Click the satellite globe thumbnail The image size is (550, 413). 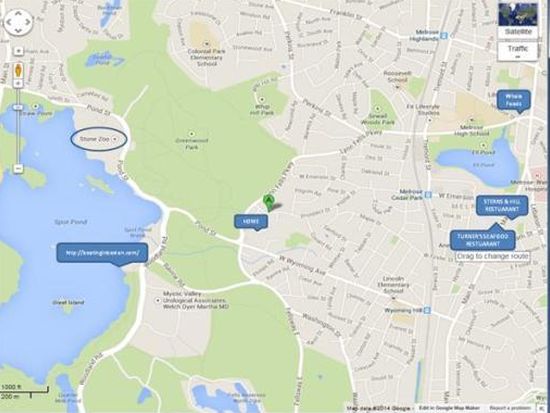(x=518, y=14)
